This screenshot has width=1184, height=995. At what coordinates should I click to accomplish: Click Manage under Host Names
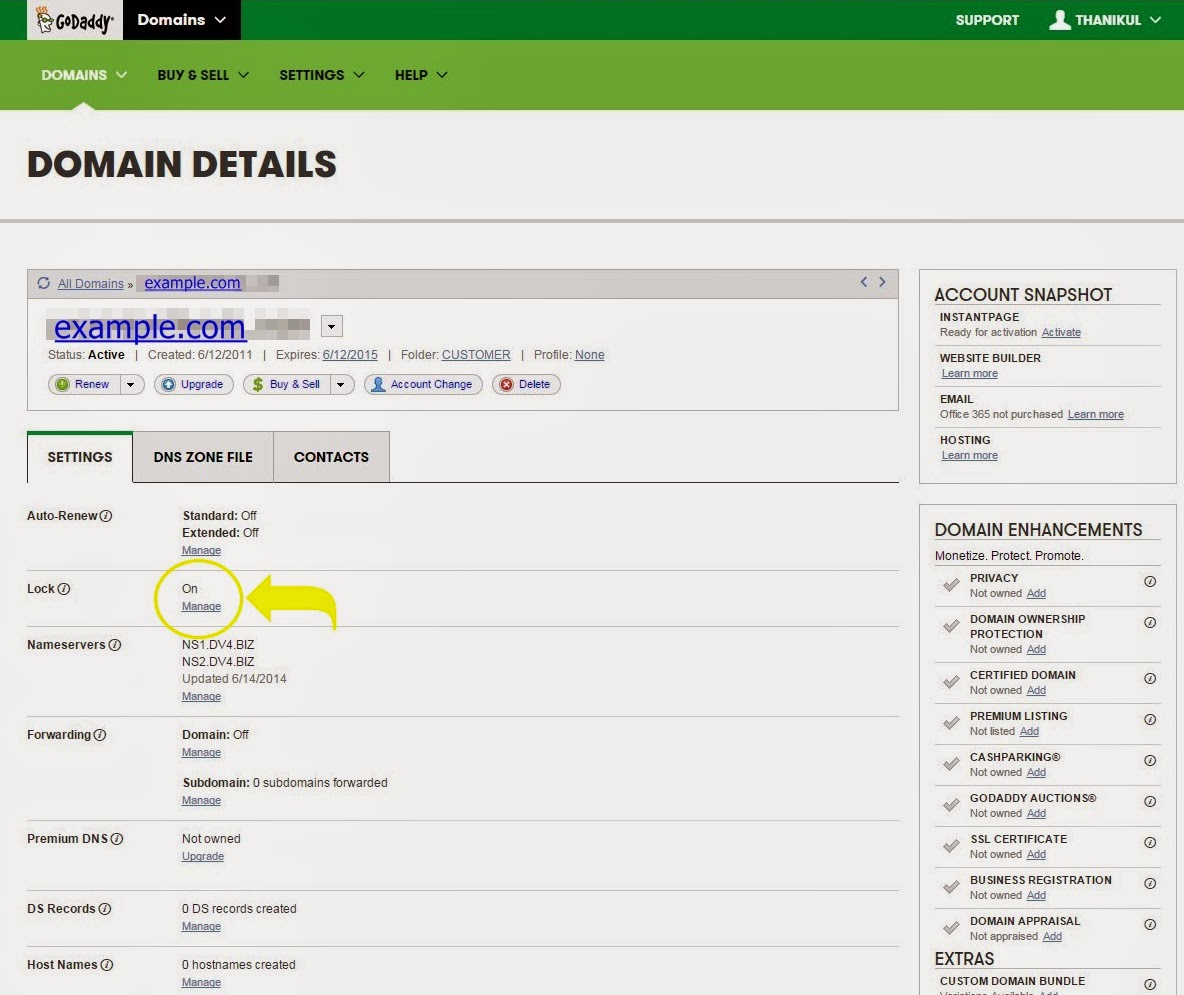(x=202, y=982)
